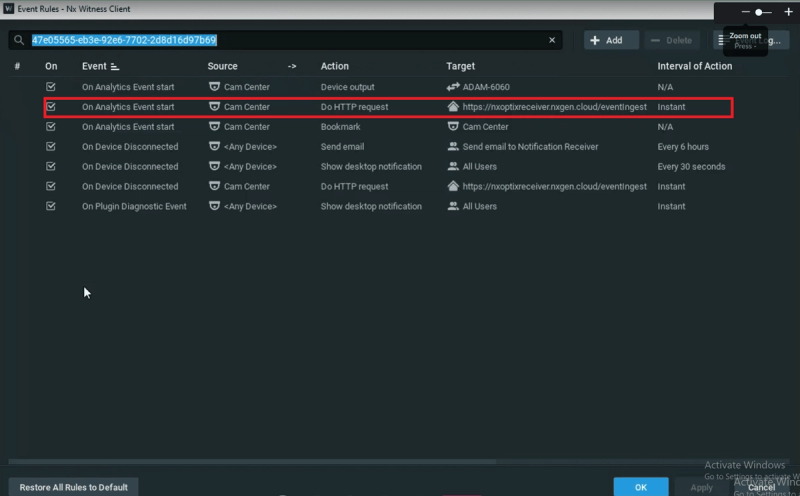Toggle checkbox for Device output rule
Image resolution: width=800 pixels, height=496 pixels.
(x=51, y=87)
